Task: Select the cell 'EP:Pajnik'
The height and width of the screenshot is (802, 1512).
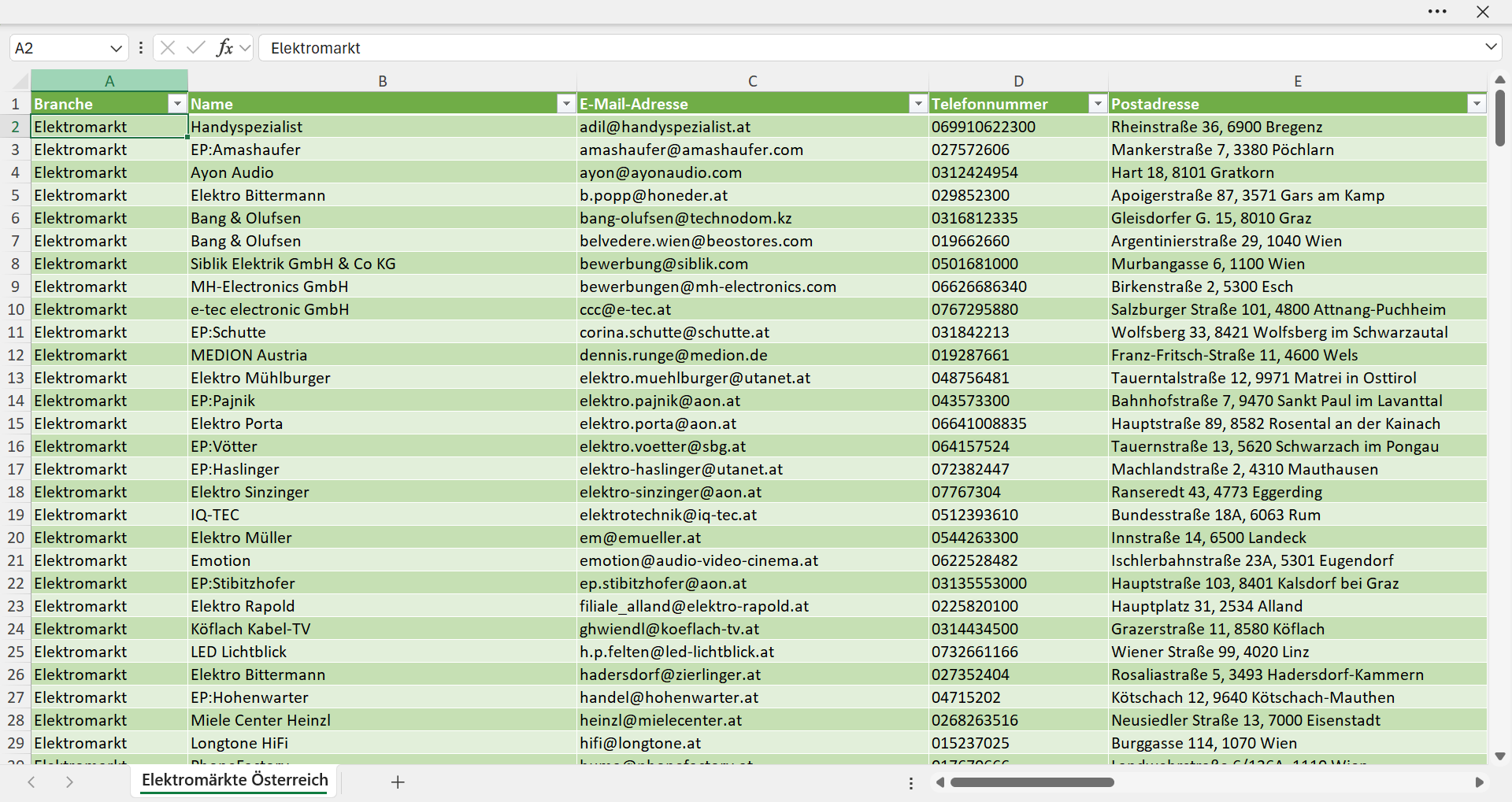Action: 383,401
